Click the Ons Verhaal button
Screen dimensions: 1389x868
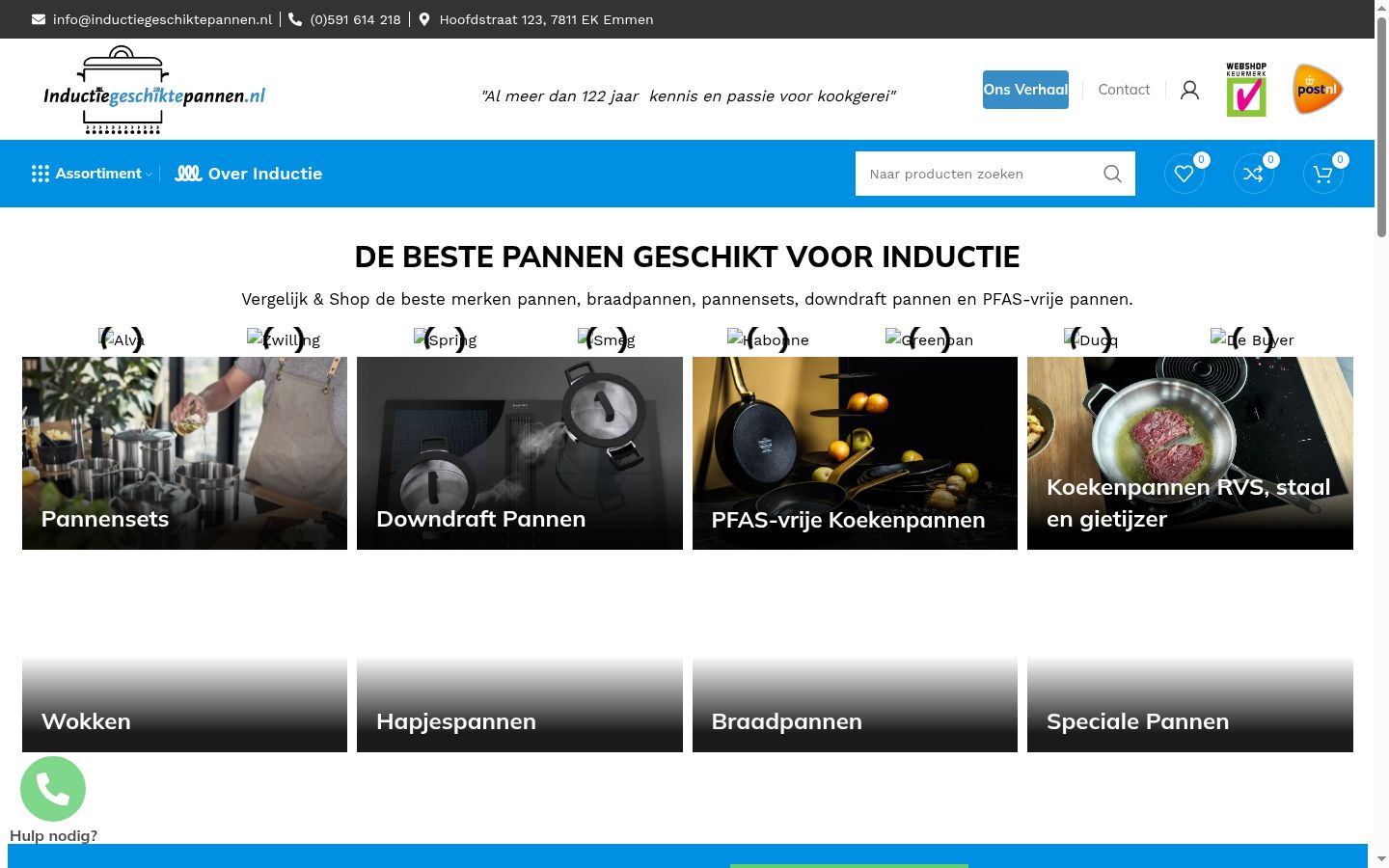click(1025, 90)
